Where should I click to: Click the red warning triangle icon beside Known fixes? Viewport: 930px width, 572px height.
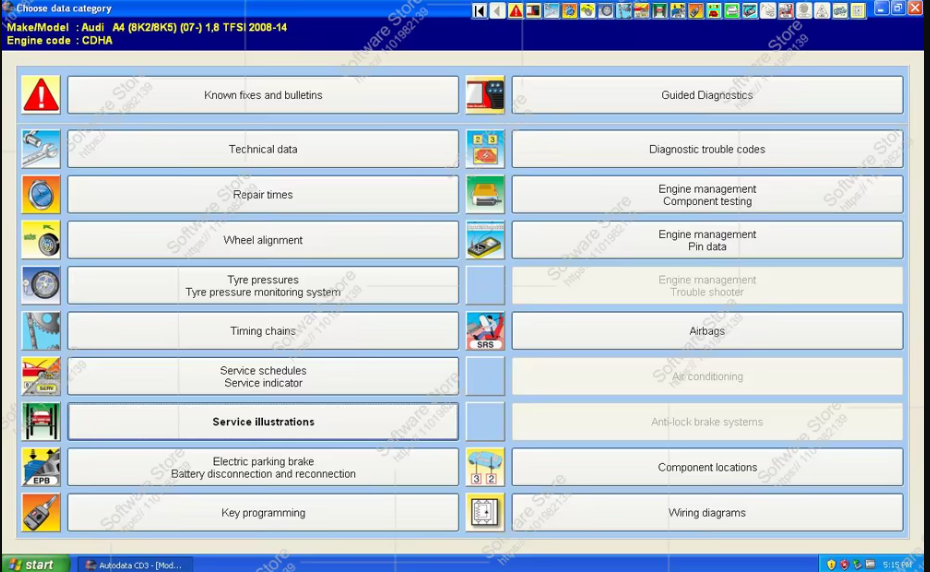click(x=41, y=95)
